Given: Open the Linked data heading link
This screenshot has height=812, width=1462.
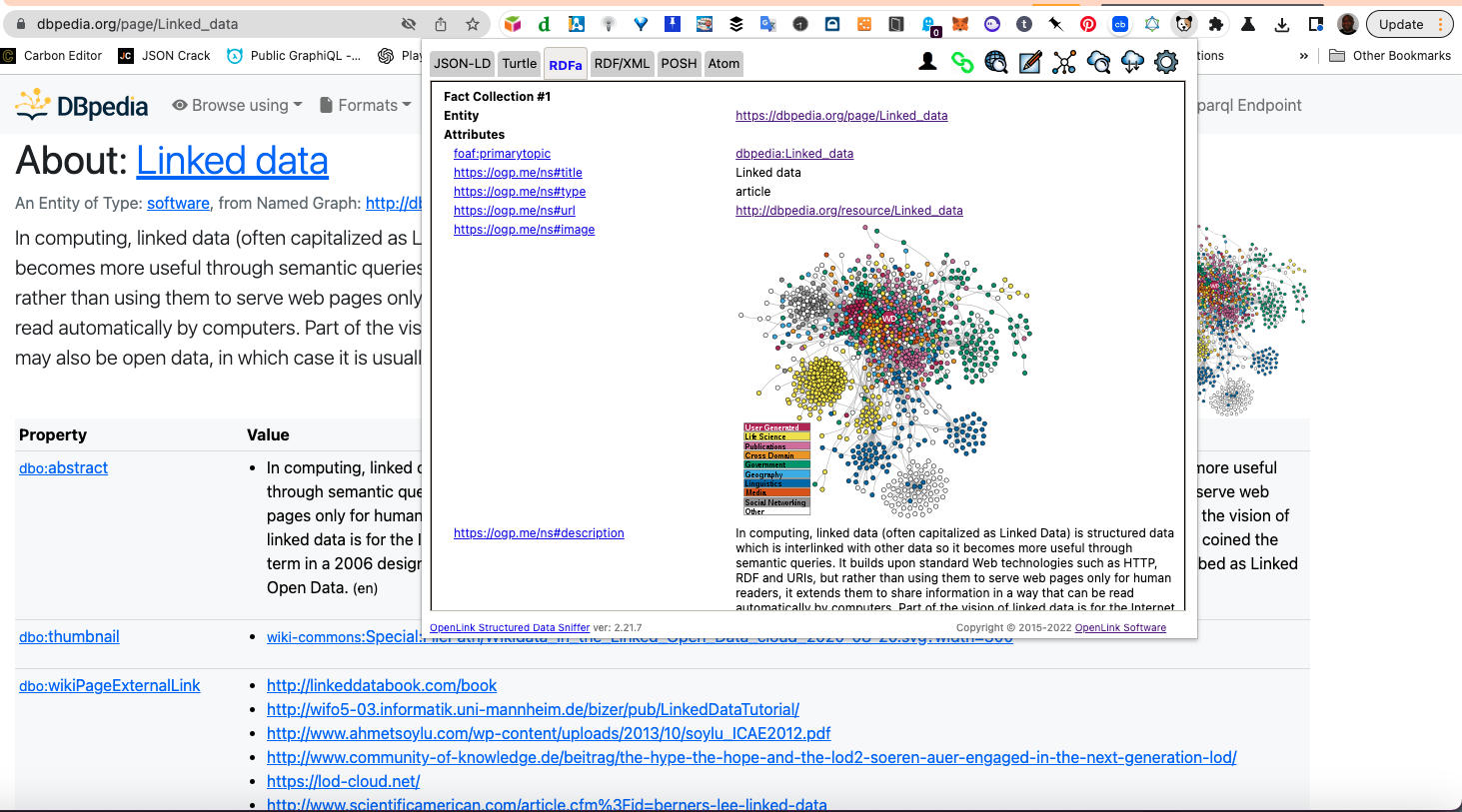Looking at the screenshot, I should tap(232, 161).
